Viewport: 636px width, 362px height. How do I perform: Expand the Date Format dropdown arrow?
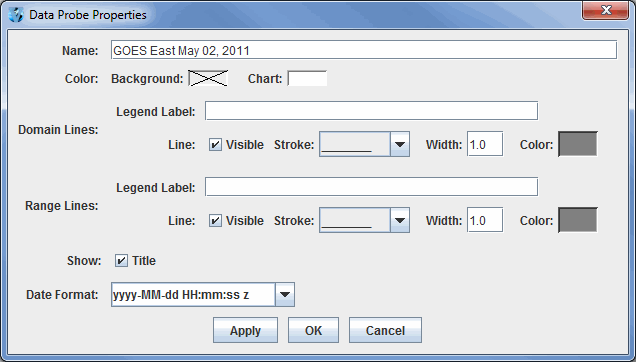pos(285,295)
